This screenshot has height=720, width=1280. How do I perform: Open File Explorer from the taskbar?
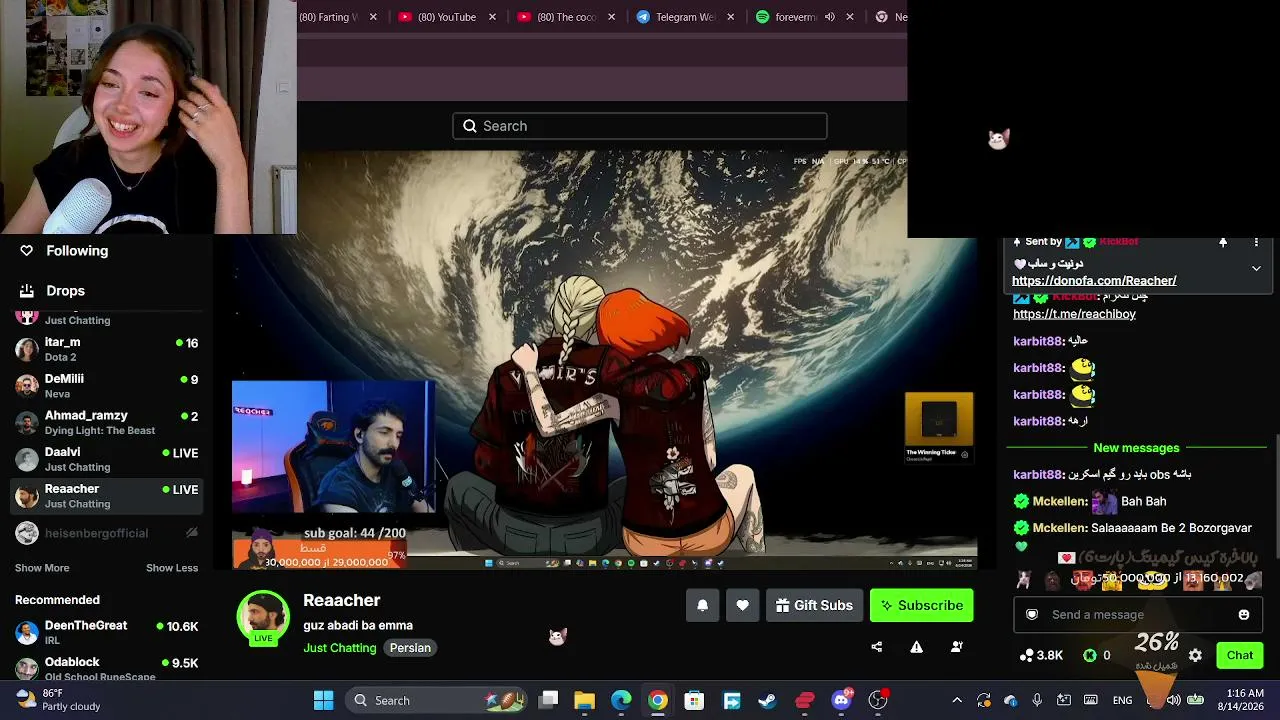[x=585, y=700]
